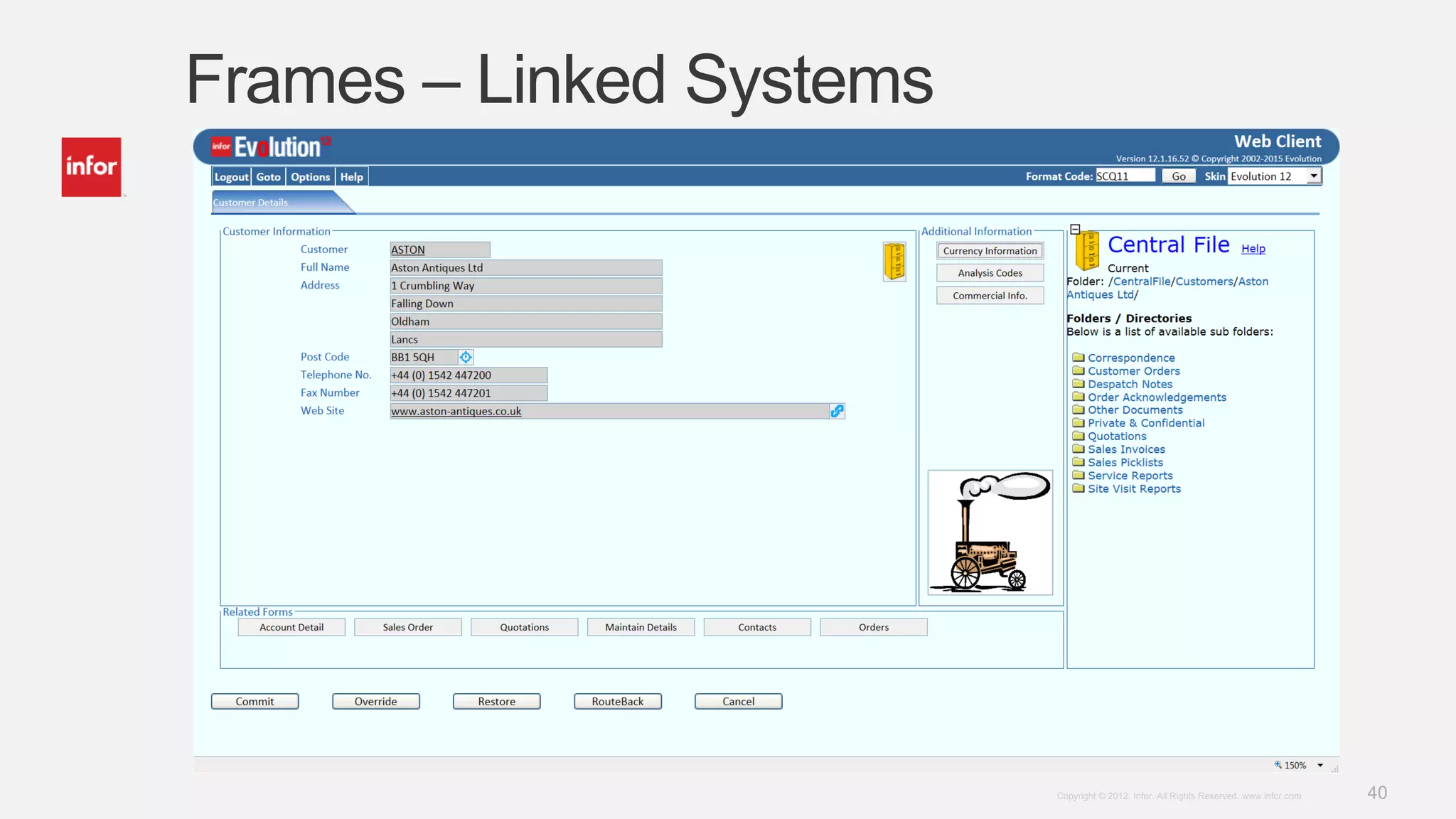Viewport: 1456px width, 819px height.
Task: Select the Customer Details tab
Action: tap(251, 203)
